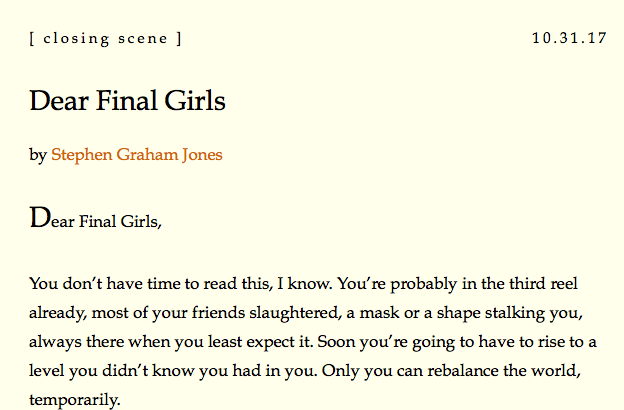
Task: Open the Stephen Graham Jones author link
Action: coord(137,155)
